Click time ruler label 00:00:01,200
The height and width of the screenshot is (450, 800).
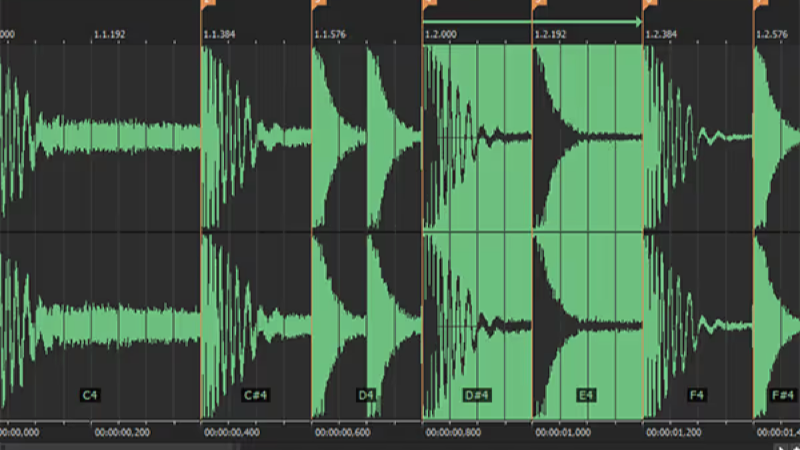pyautogui.click(x=673, y=432)
